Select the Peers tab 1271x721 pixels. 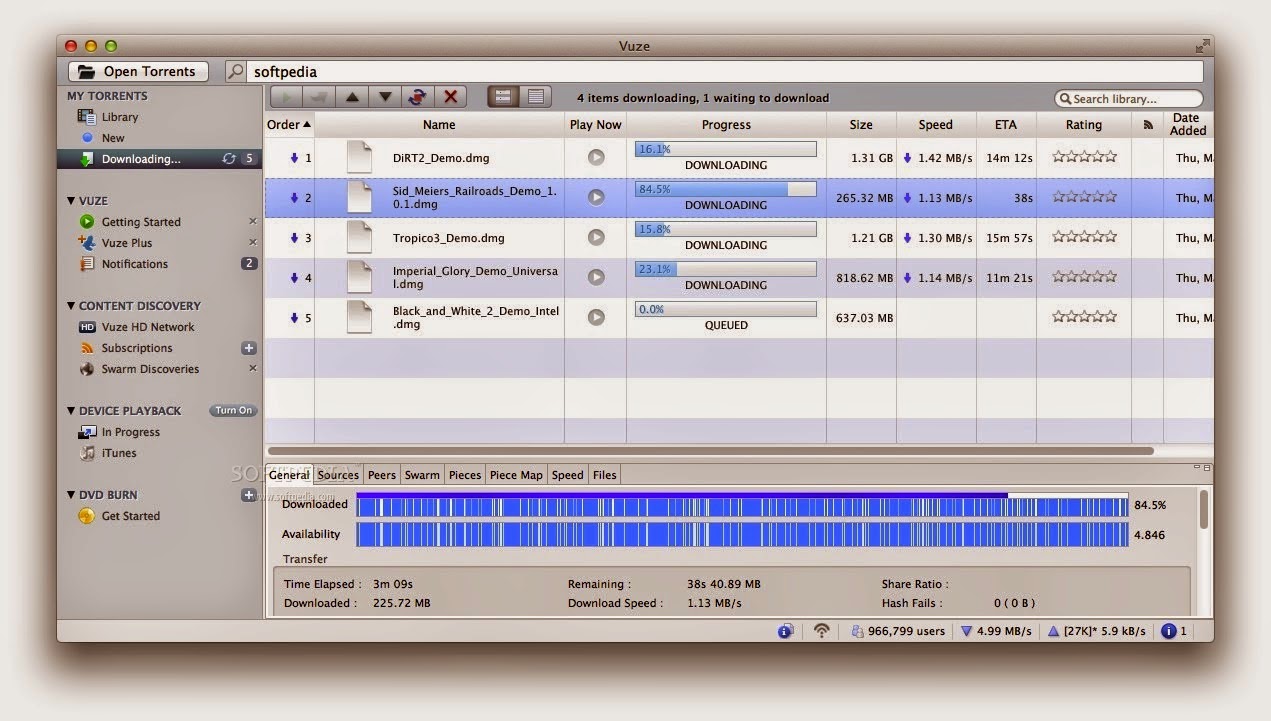coord(382,475)
